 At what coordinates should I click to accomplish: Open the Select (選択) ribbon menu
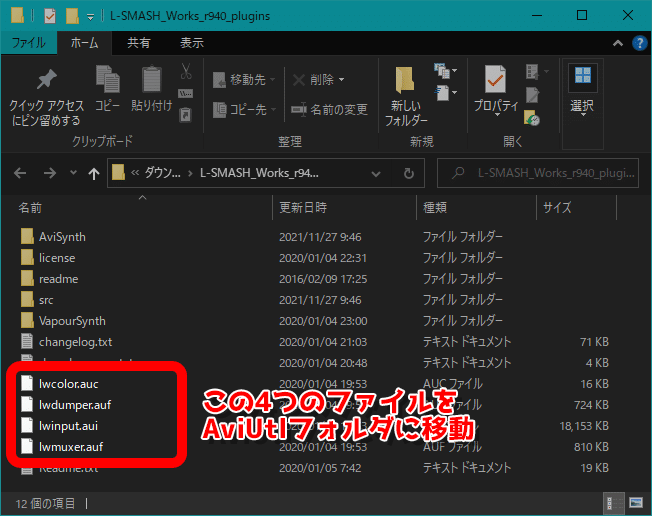point(583,90)
